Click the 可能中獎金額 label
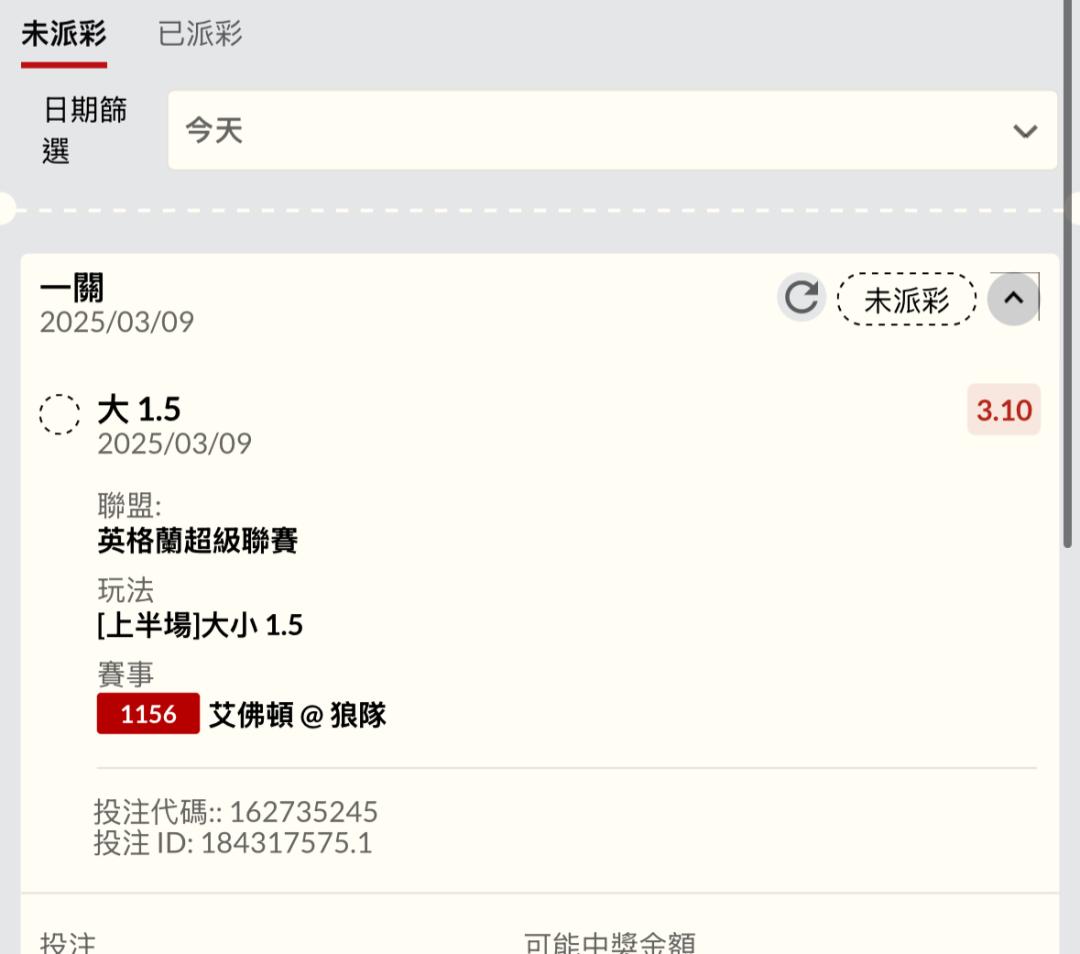The height and width of the screenshot is (954, 1080). pos(610,942)
